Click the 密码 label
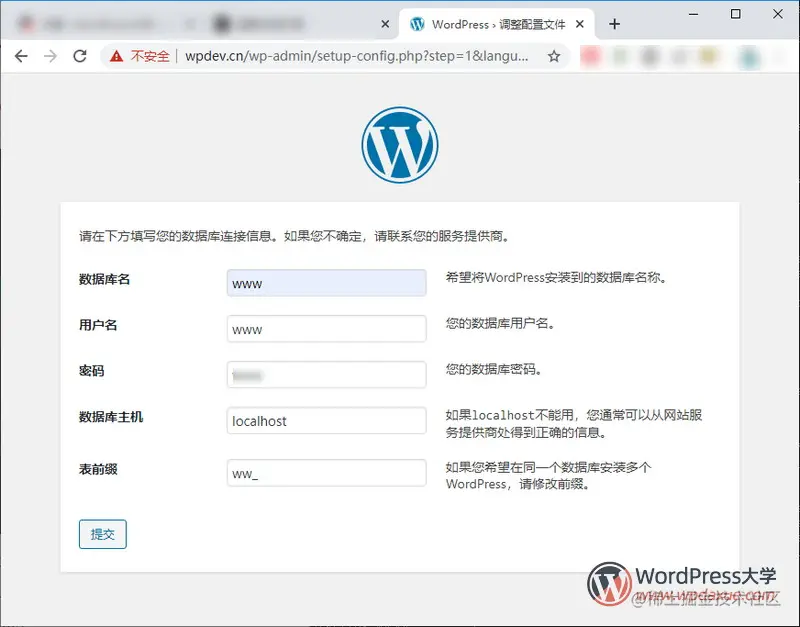The width and height of the screenshot is (800, 627). [91, 371]
